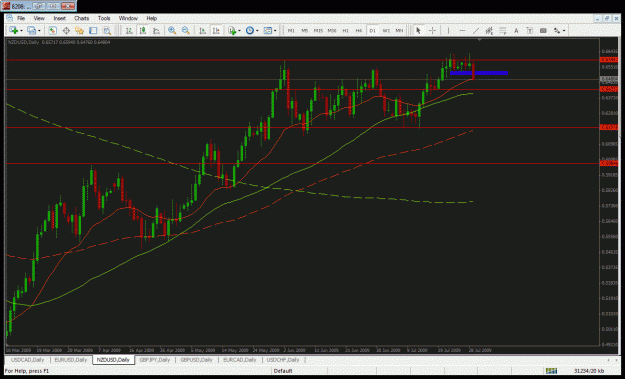Show the Market Watch window
The width and height of the screenshot is (625, 379).
52,31
